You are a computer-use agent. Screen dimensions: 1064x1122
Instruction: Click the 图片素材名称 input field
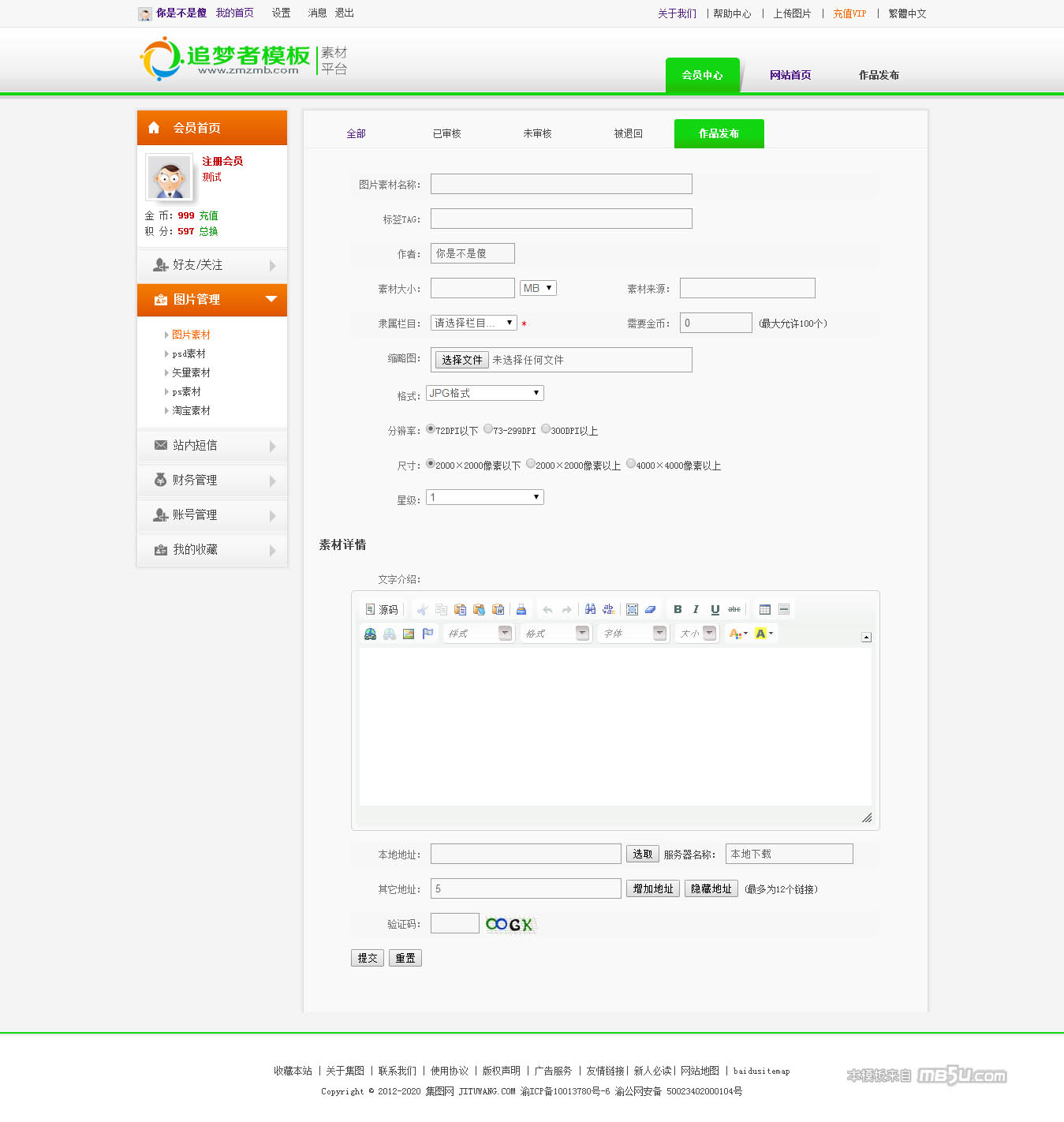point(561,184)
